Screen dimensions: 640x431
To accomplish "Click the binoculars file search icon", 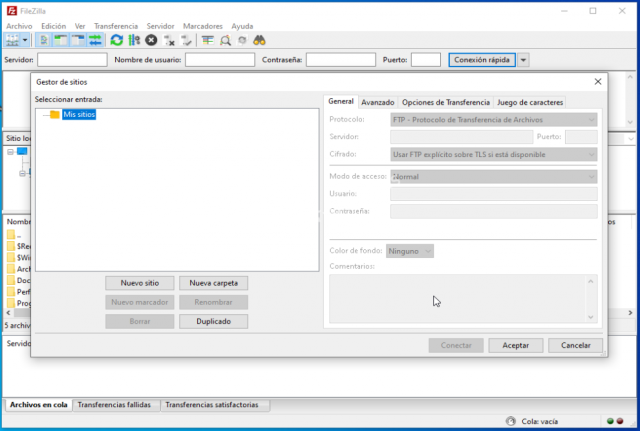I will [x=259, y=40].
